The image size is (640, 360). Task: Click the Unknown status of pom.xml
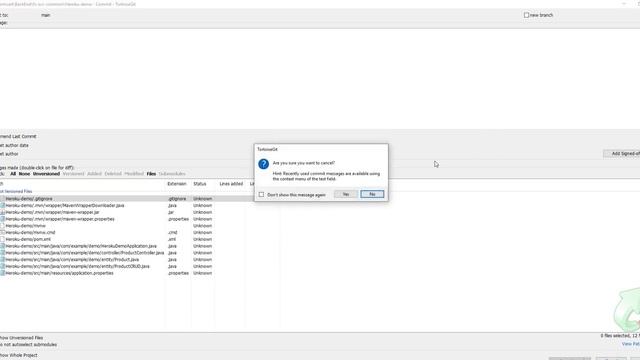pos(202,239)
